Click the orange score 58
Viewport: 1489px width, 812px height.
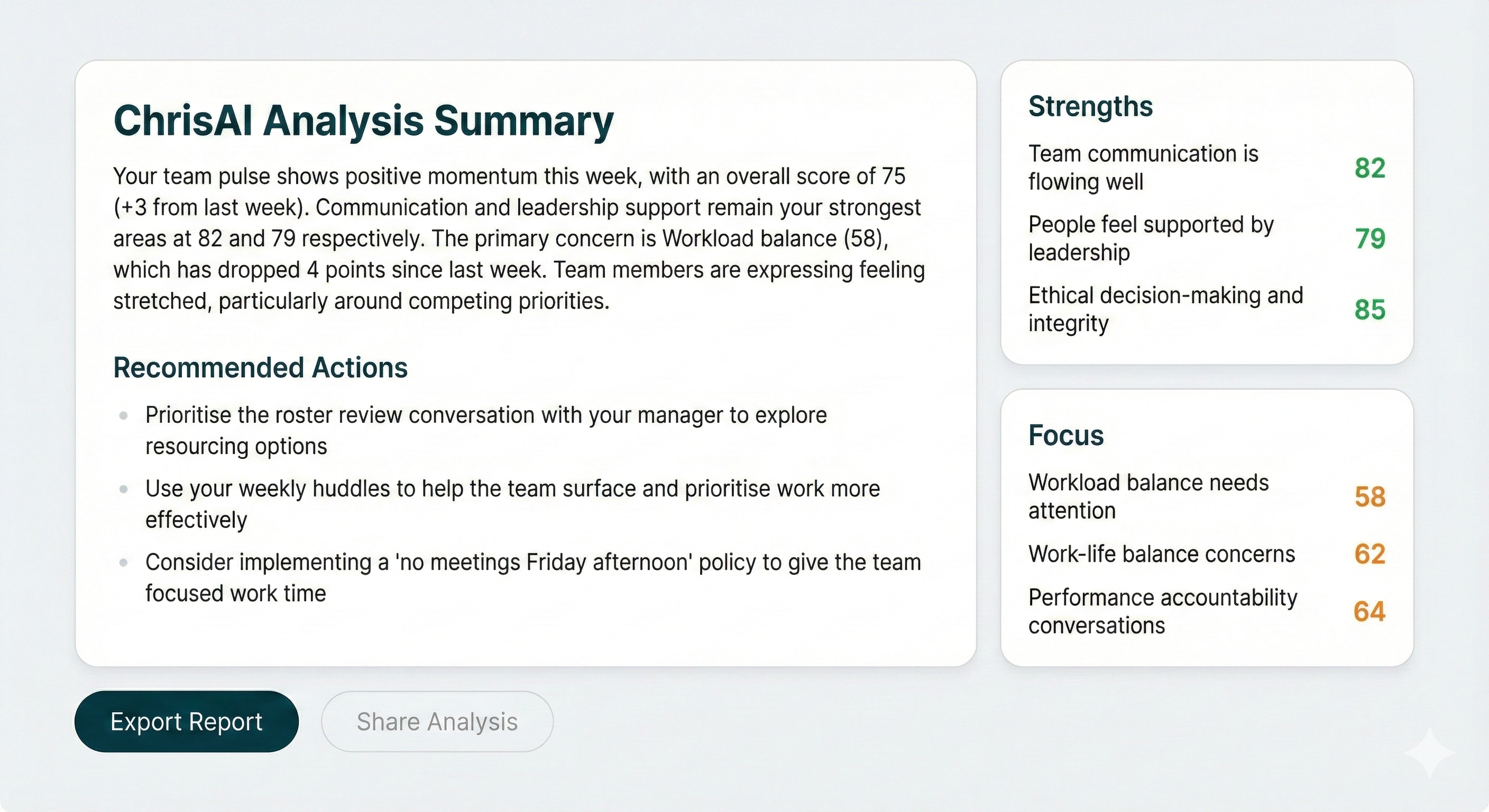1369,497
